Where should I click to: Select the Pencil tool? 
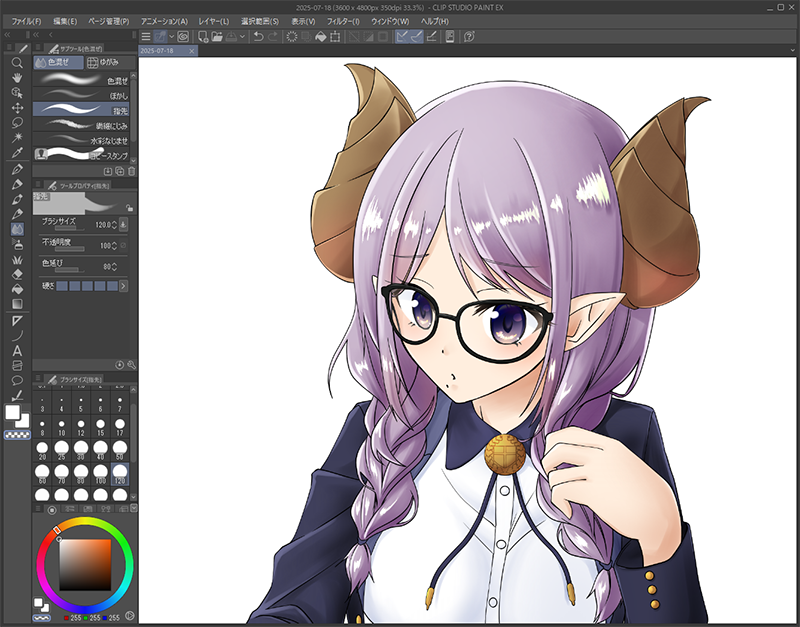[x=17, y=184]
